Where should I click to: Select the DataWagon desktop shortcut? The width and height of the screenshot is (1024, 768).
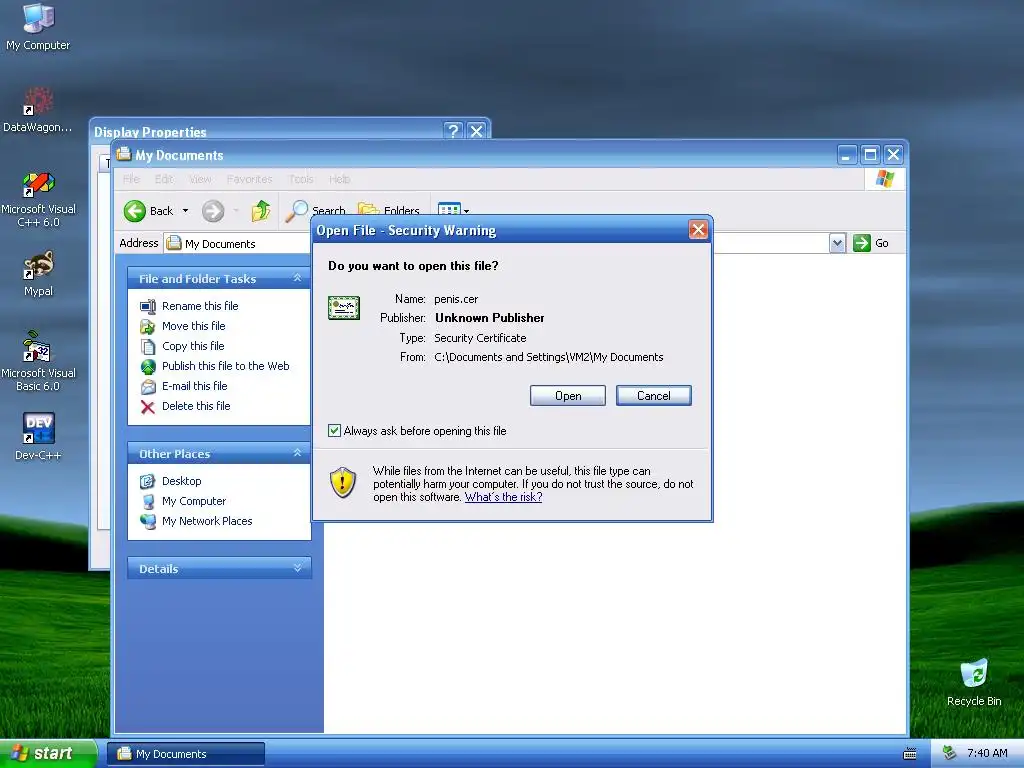click(38, 110)
